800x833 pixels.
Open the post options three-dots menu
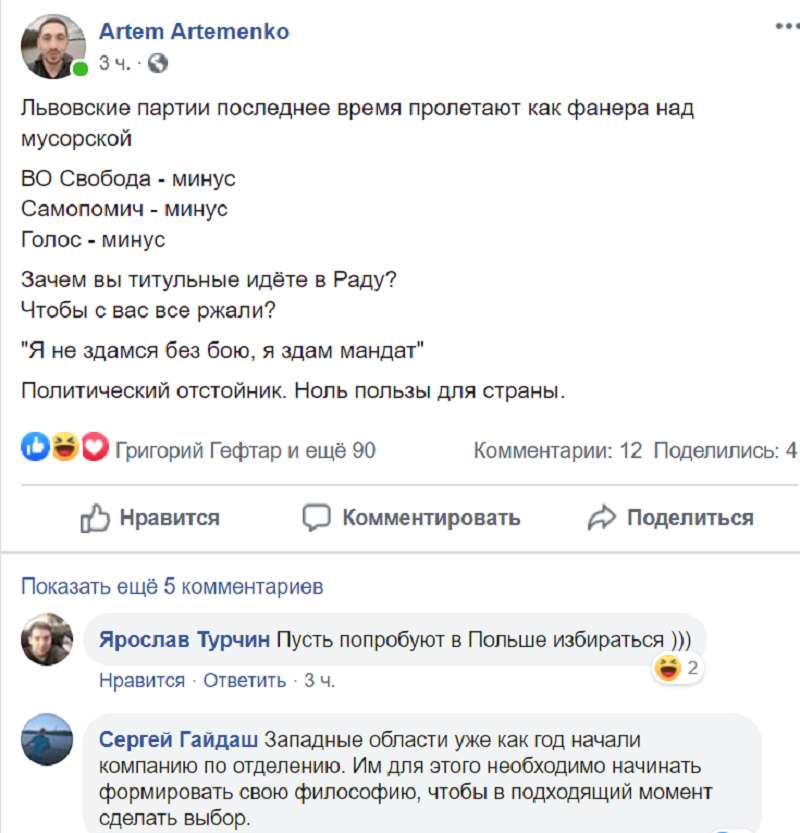[x=786, y=27]
